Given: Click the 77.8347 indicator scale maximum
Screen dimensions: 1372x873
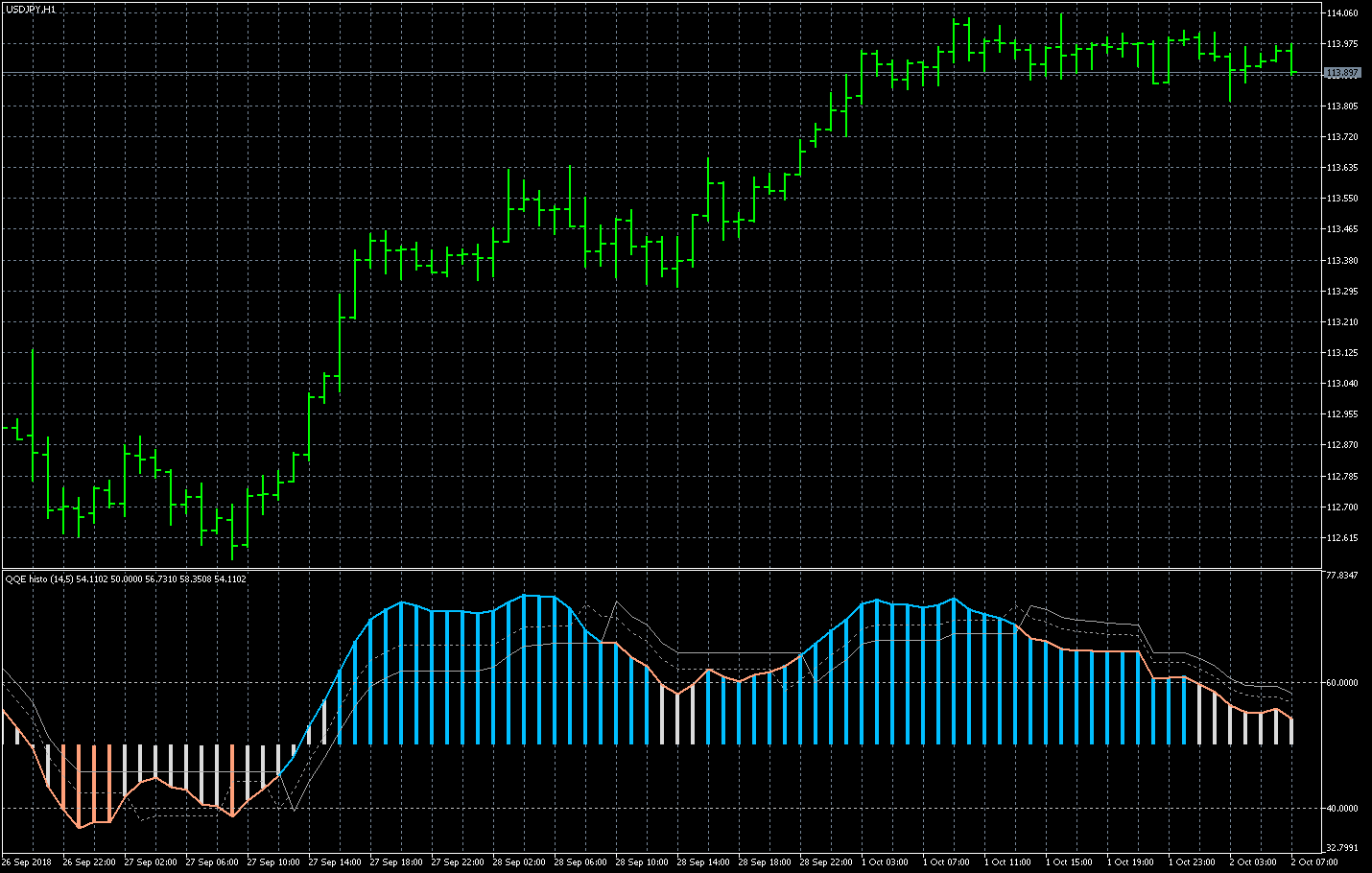Looking at the screenshot, I should [x=1341, y=576].
